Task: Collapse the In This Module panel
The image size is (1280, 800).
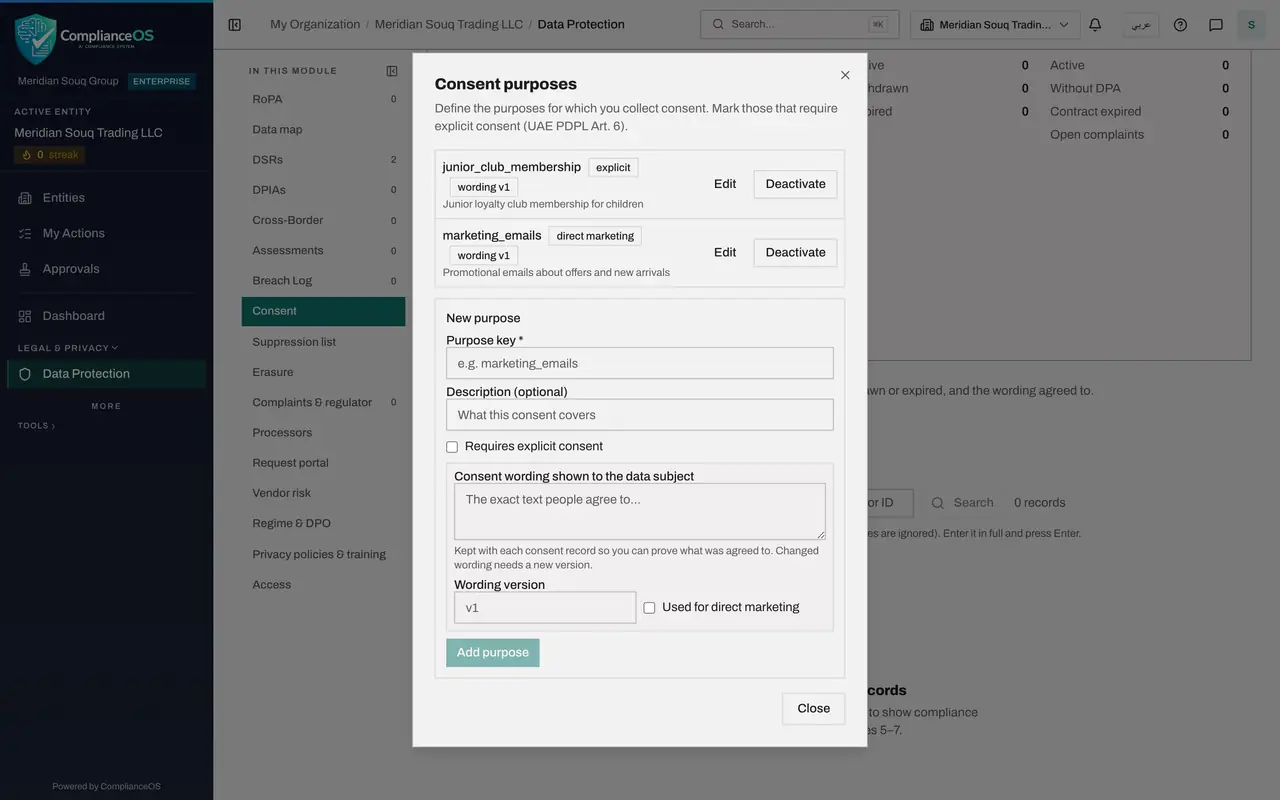Action: pyautogui.click(x=392, y=71)
